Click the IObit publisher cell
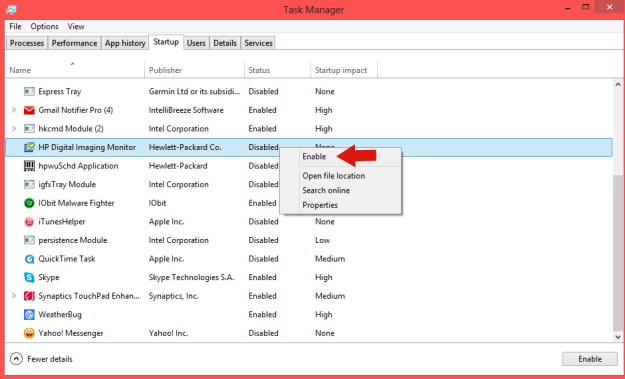625x379 pixels. click(x=157, y=203)
